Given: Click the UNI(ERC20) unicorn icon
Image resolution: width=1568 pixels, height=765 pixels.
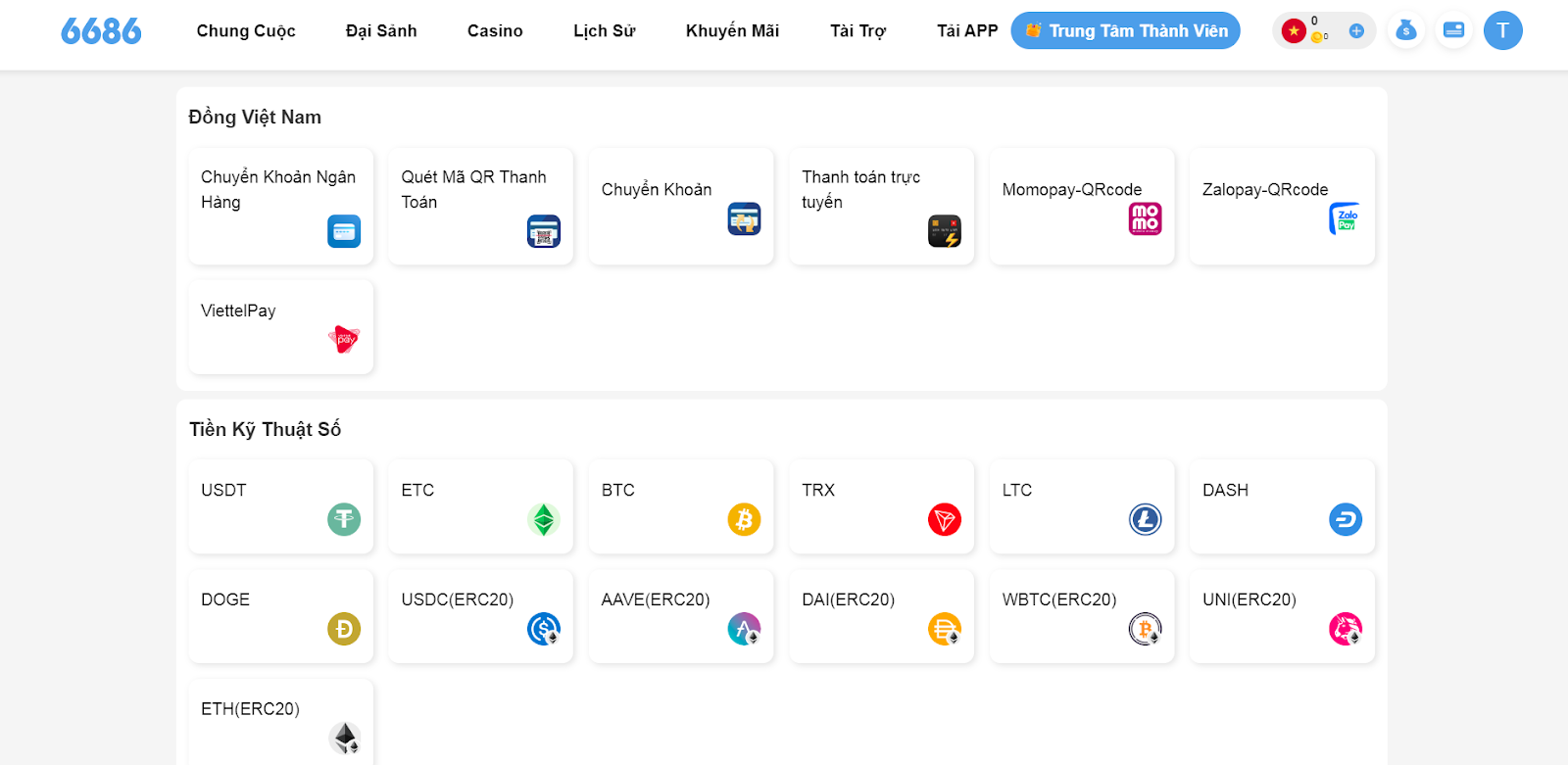Looking at the screenshot, I should [1346, 629].
